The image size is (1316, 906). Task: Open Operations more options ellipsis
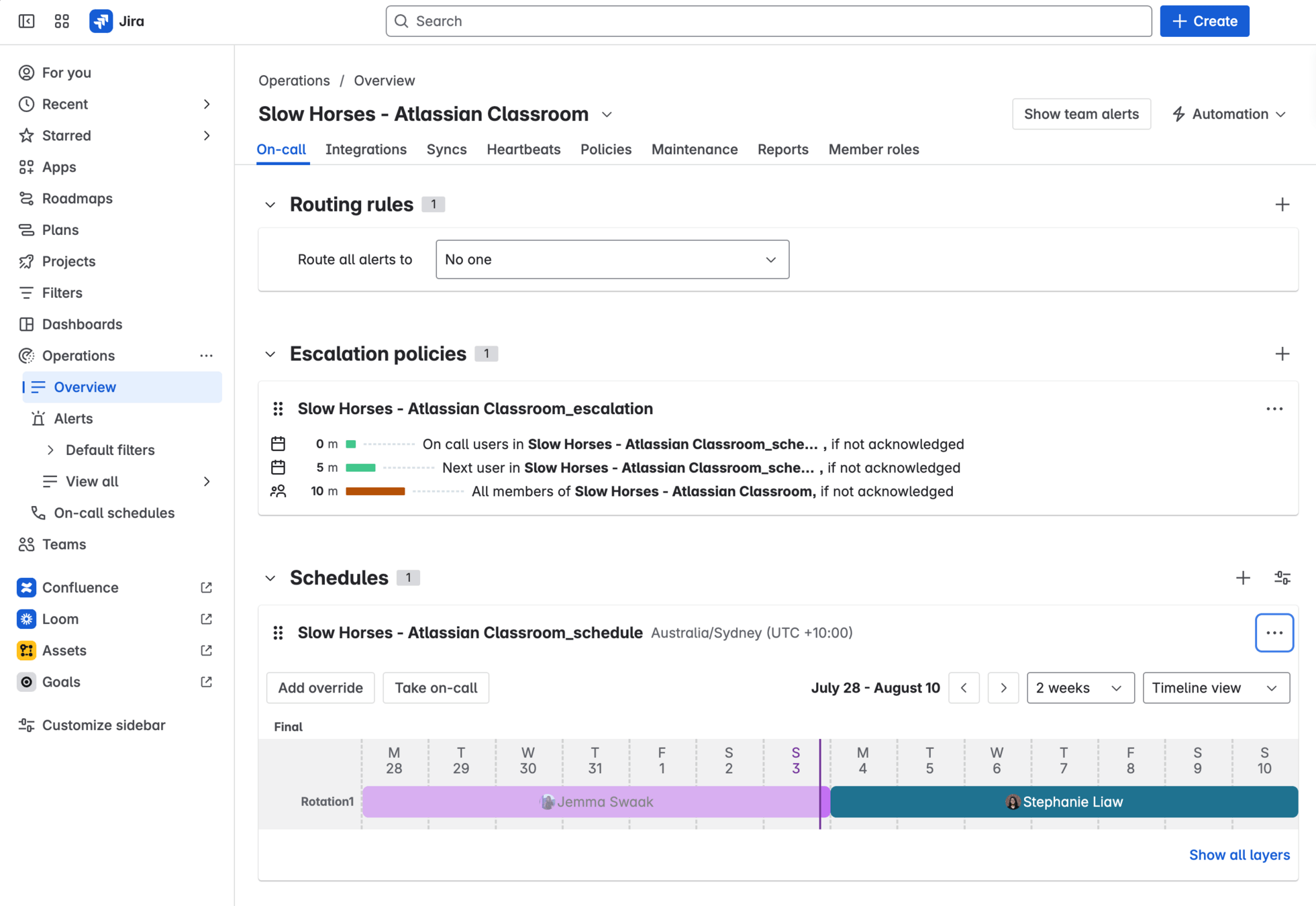click(x=206, y=356)
